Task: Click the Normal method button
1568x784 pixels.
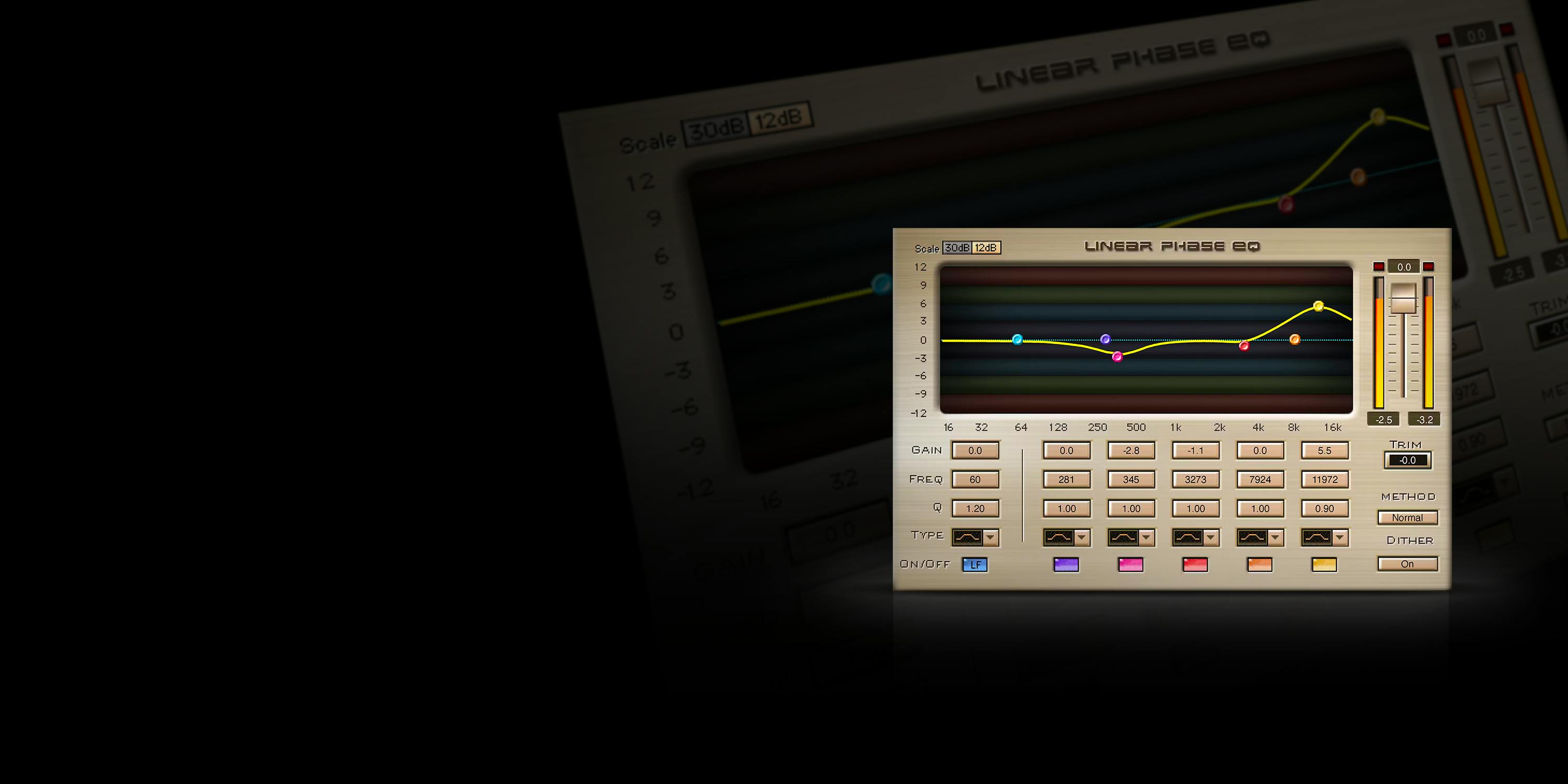Action: tap(1408, 518)
